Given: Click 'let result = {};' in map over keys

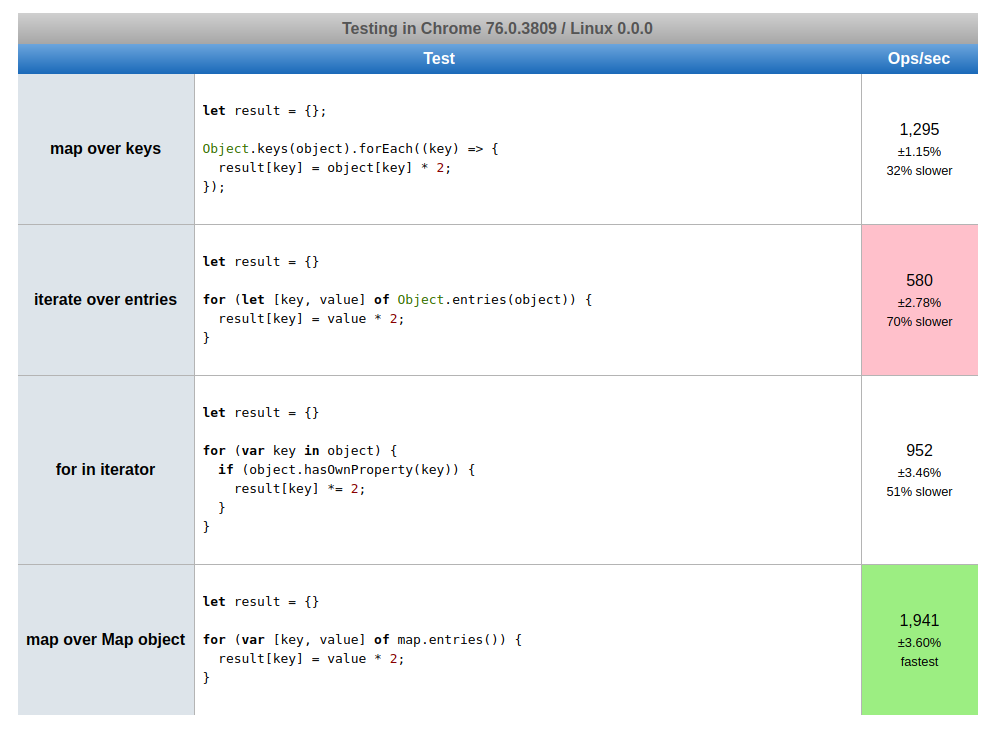Looking at the screenshot, I should [x=264, y=110].
